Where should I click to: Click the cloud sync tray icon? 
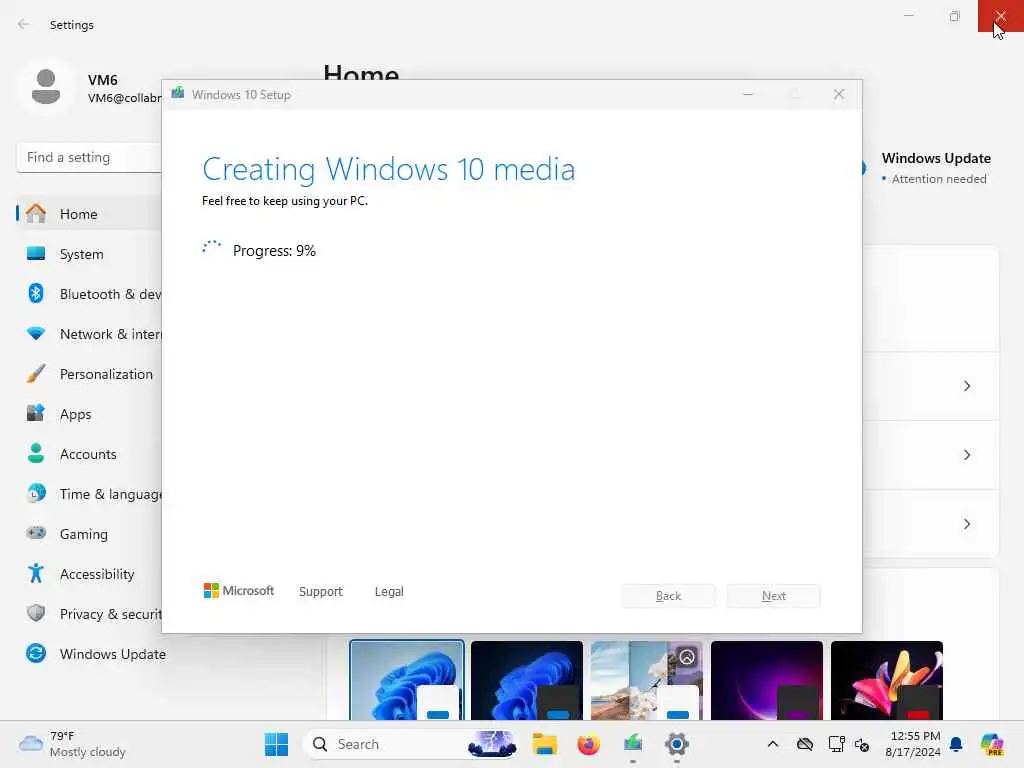click(805, 744)
